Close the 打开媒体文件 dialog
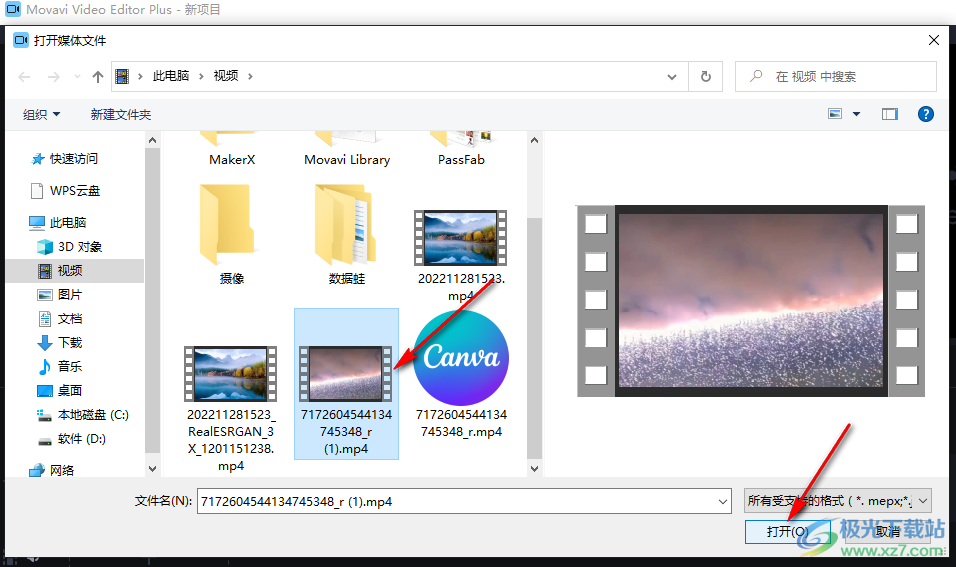956x567 pixels. coord(933,40)
